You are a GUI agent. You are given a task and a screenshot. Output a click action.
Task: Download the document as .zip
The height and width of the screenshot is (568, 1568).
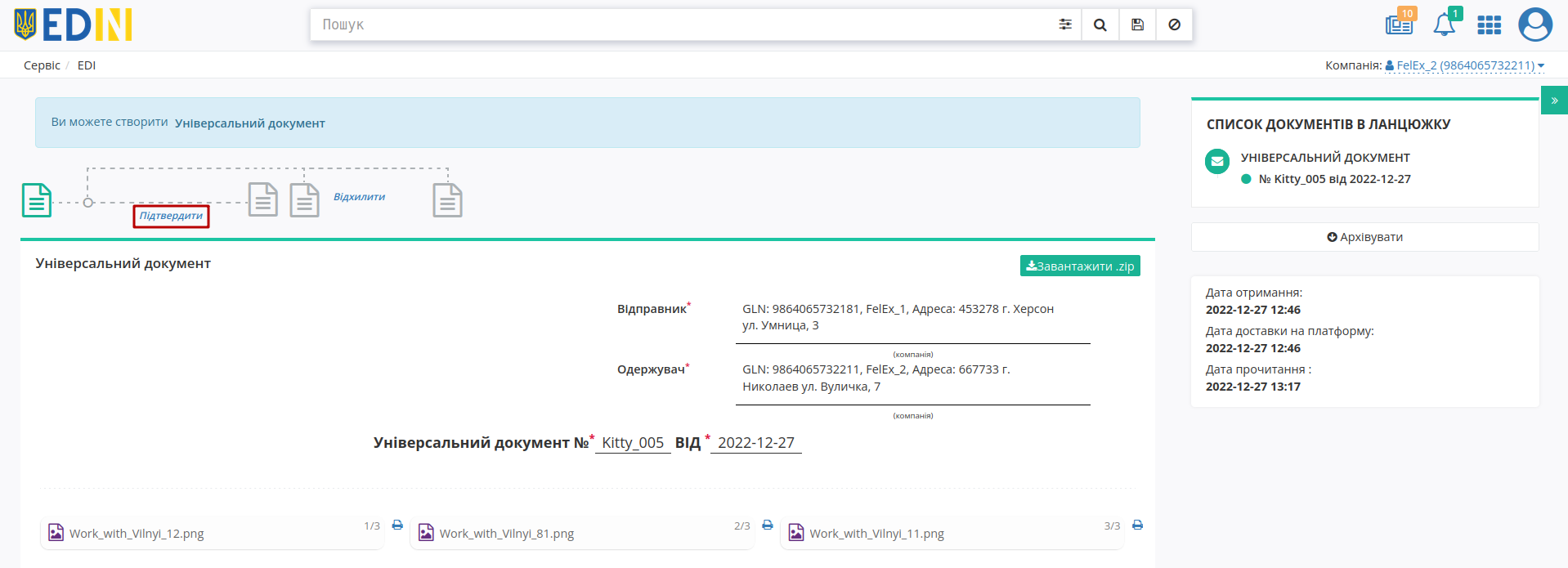click(1080, 266)
